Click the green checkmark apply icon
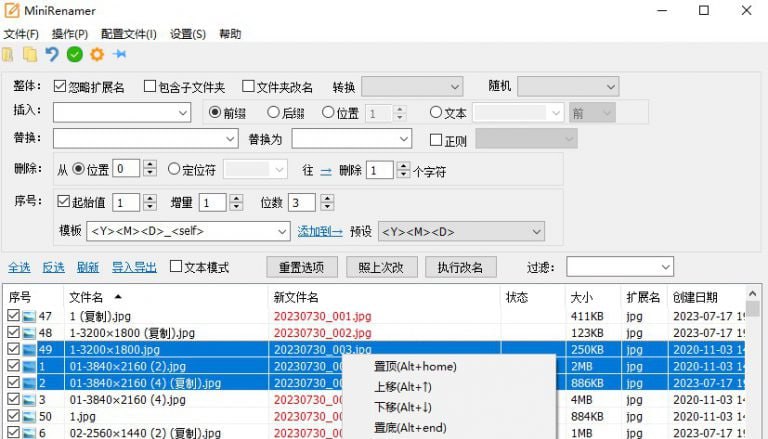The width and height of the screenshot is (768, 439). (74, 54)
